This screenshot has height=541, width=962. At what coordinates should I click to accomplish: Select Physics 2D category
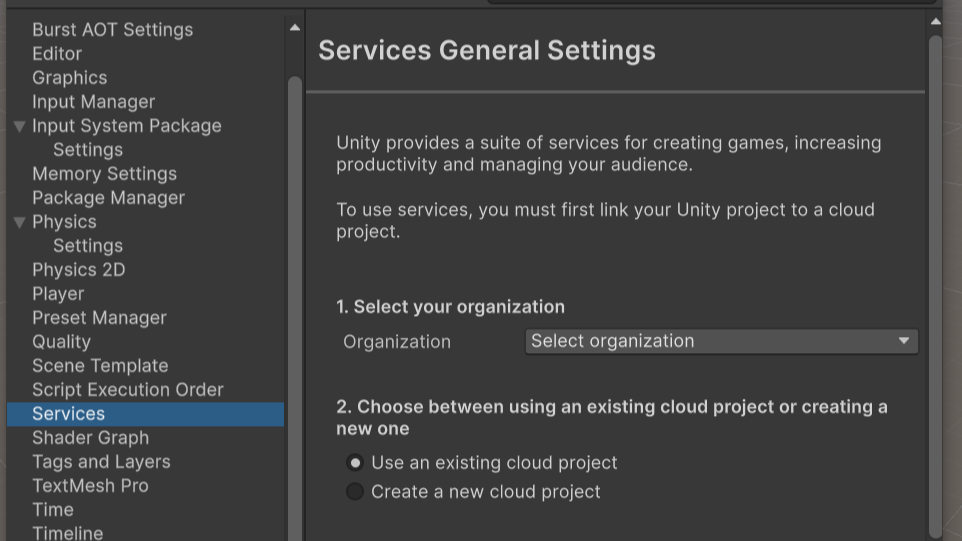(78, 270)
